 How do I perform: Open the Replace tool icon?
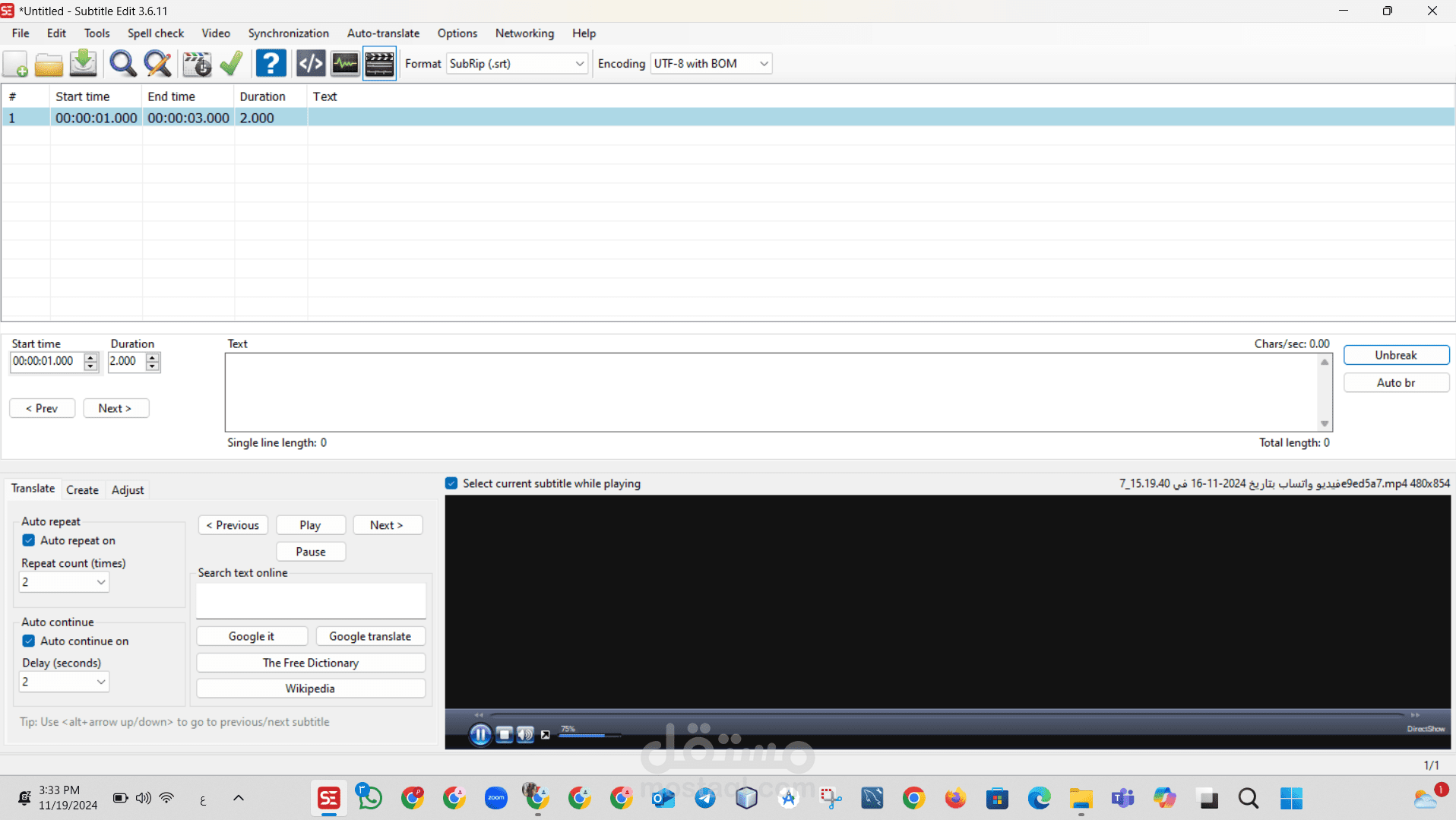pos(157,64)
